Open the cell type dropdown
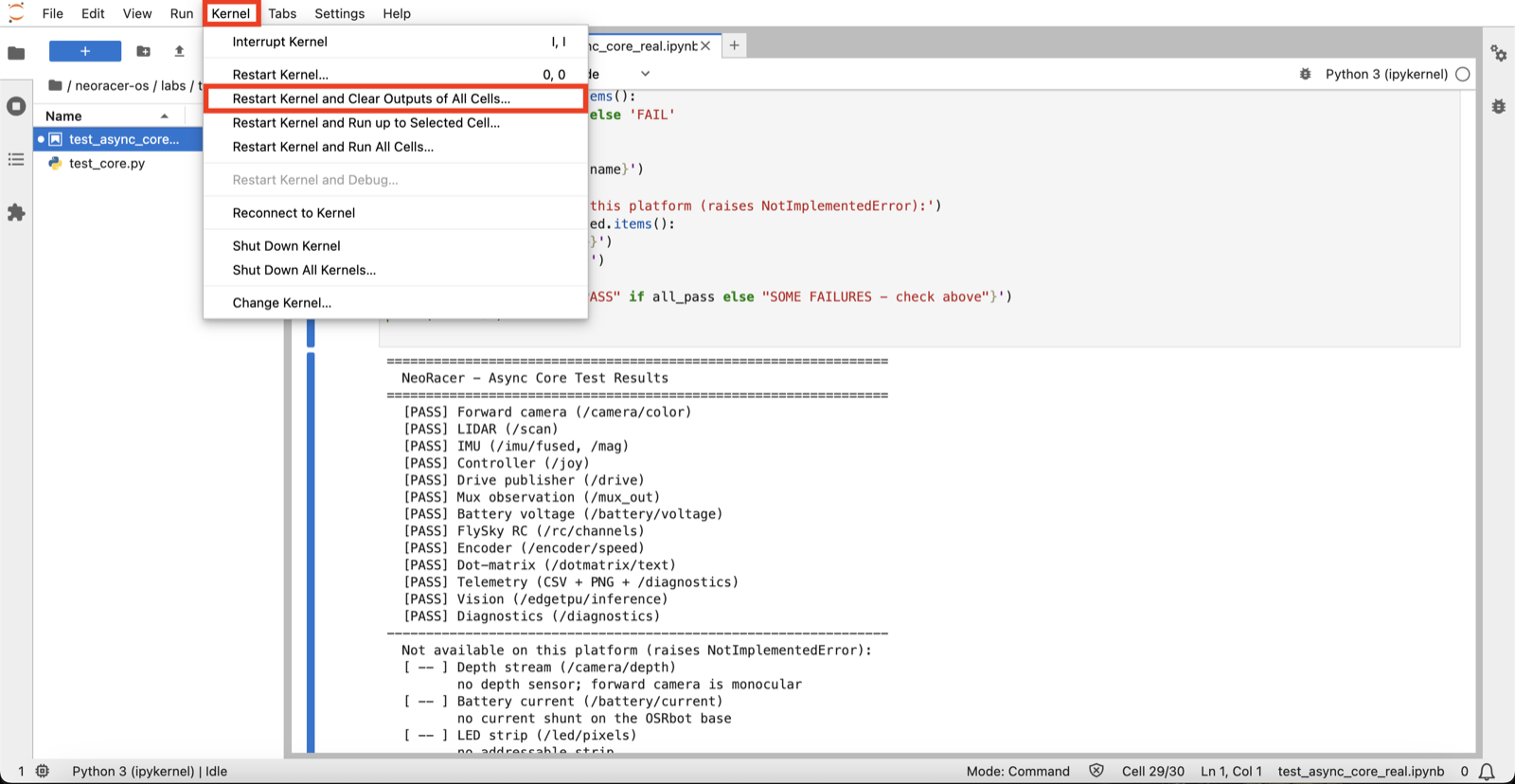Image resolution: width=1515 pixels, height=784 pixels. pyautogui.click(x=620, y=74)
